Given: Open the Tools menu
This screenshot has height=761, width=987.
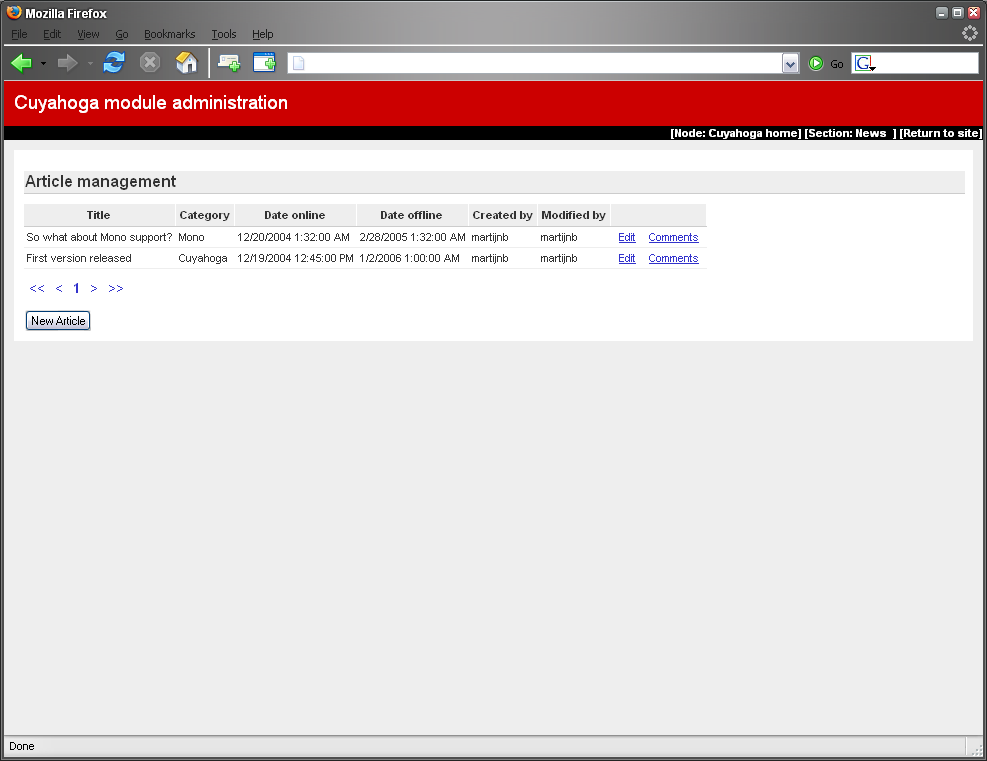Looking at the screenshot, I should tap(223, 34).
